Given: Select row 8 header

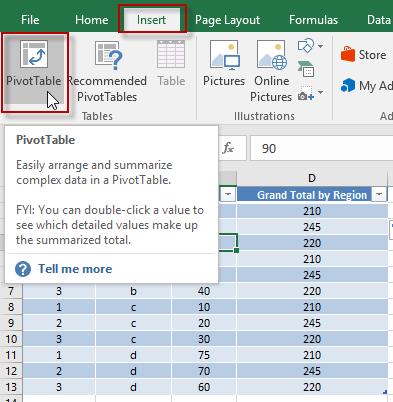Looking at the screenshot, I should click(x=11, y=307).
